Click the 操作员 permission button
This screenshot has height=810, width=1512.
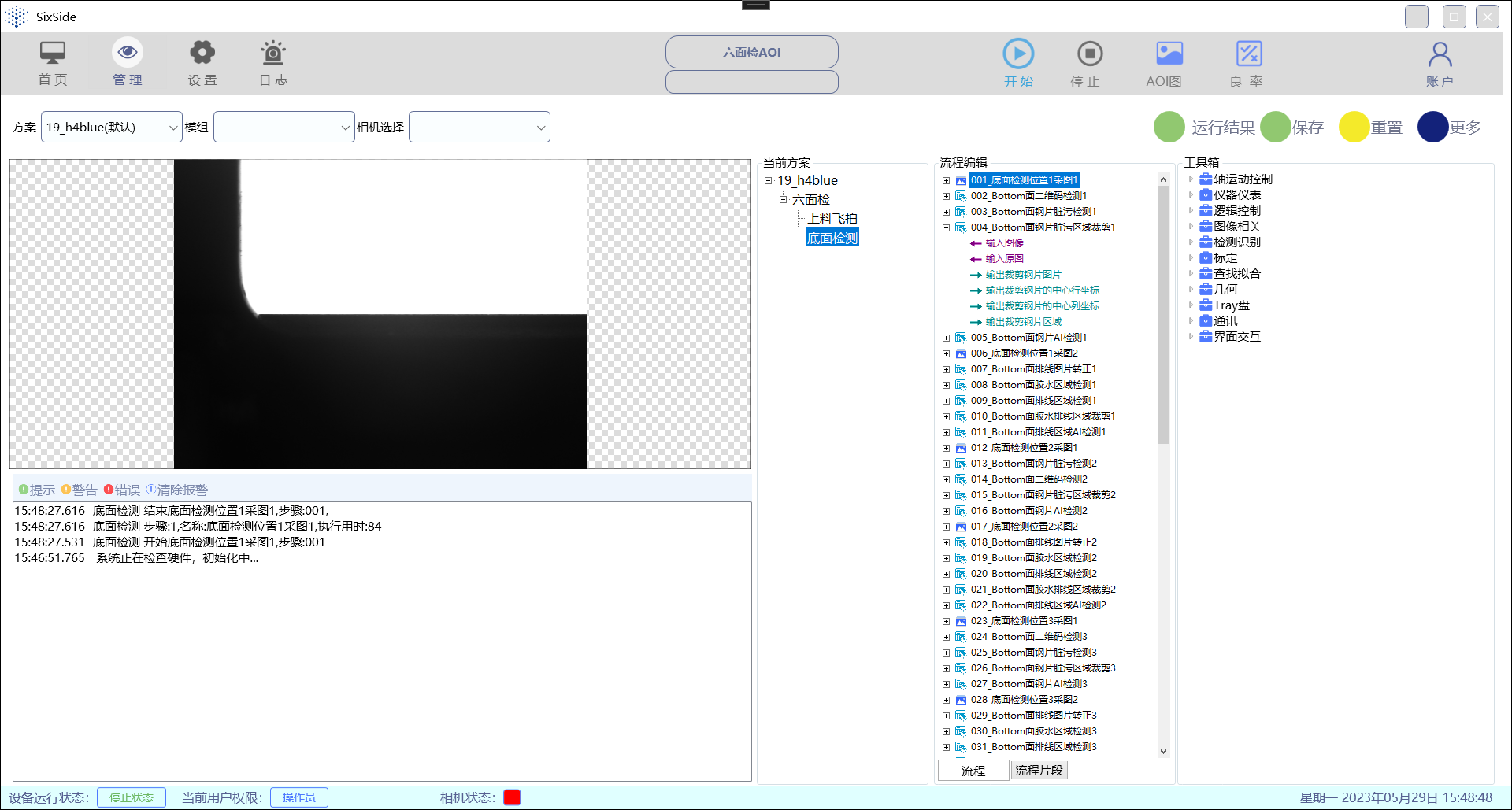click(x=299, y=797)
